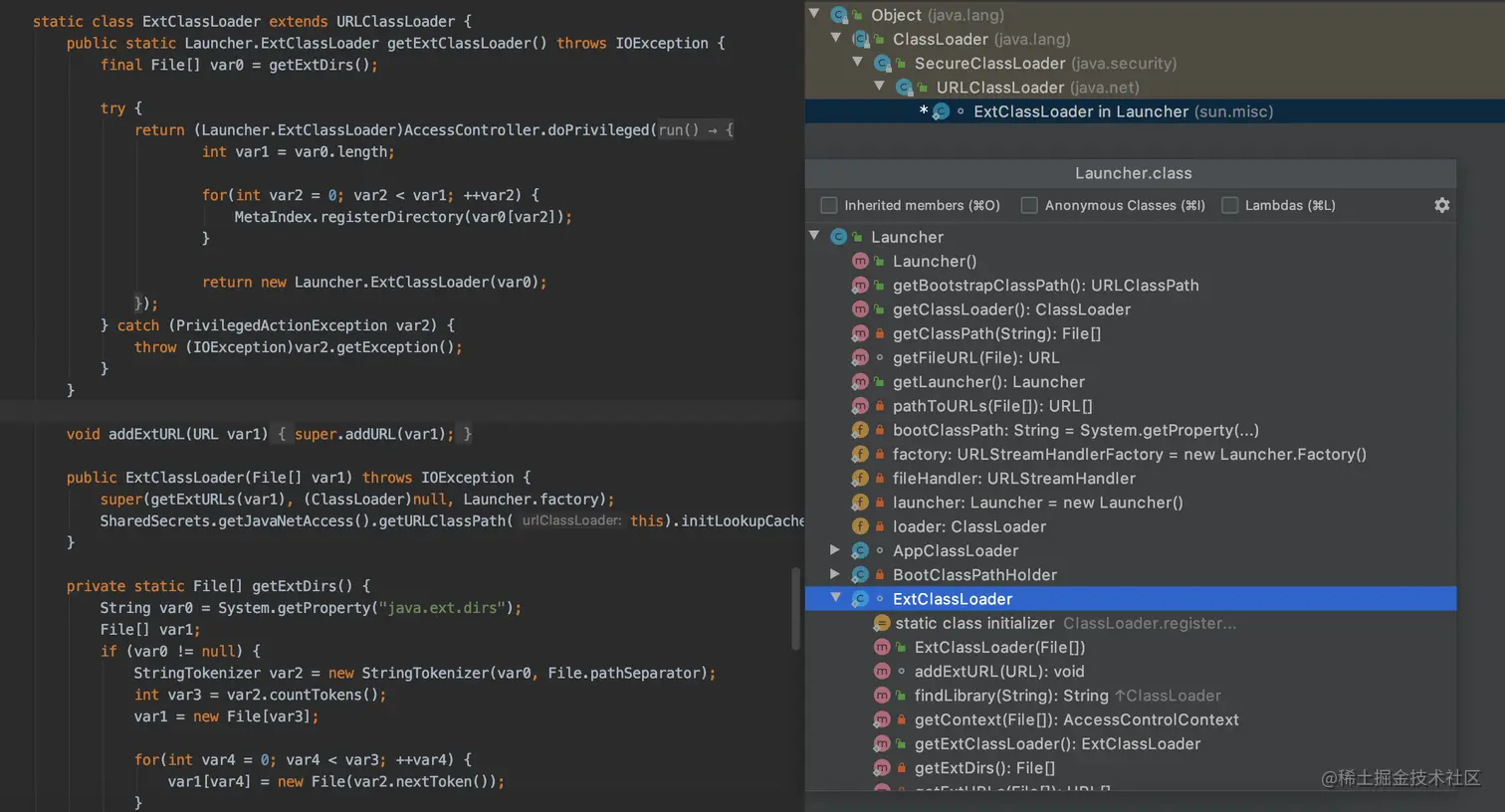Enable the Anonymous Classes checkbox
1505x812 pixels.
pos(1029,205)
